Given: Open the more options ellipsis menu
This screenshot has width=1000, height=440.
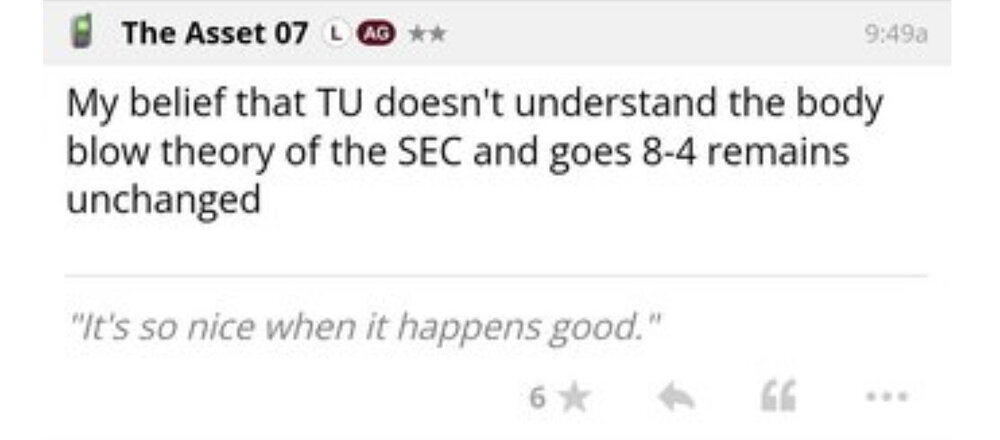Looking at the screenshot, I should (x=887, y=397).
